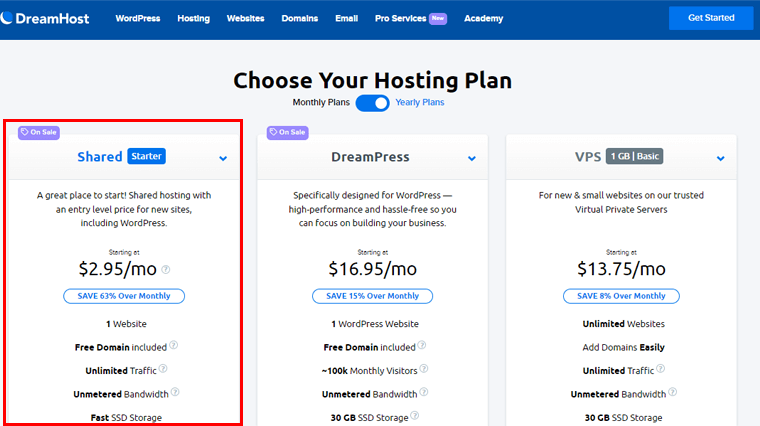Click the On Sale tag on DreamPress
760x426 pixels.
point(287,132)
